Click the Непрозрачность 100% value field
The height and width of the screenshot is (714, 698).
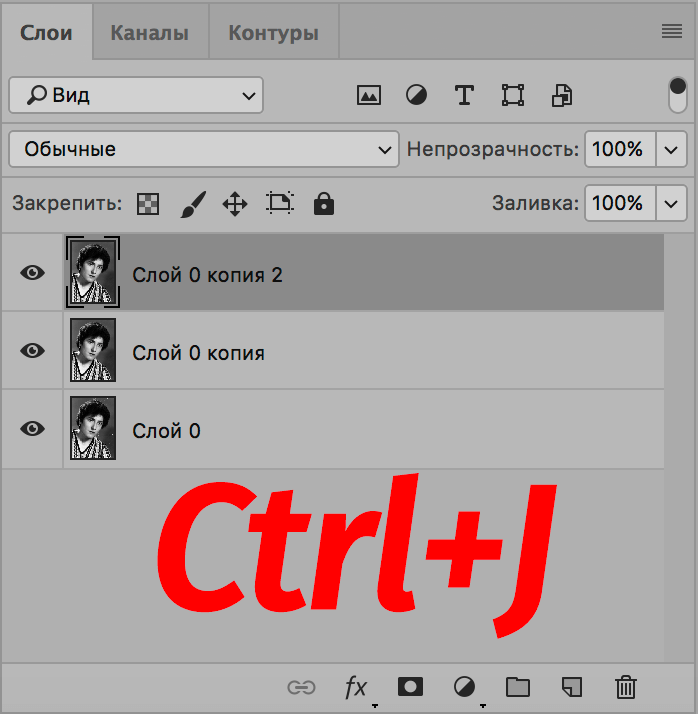620,149
